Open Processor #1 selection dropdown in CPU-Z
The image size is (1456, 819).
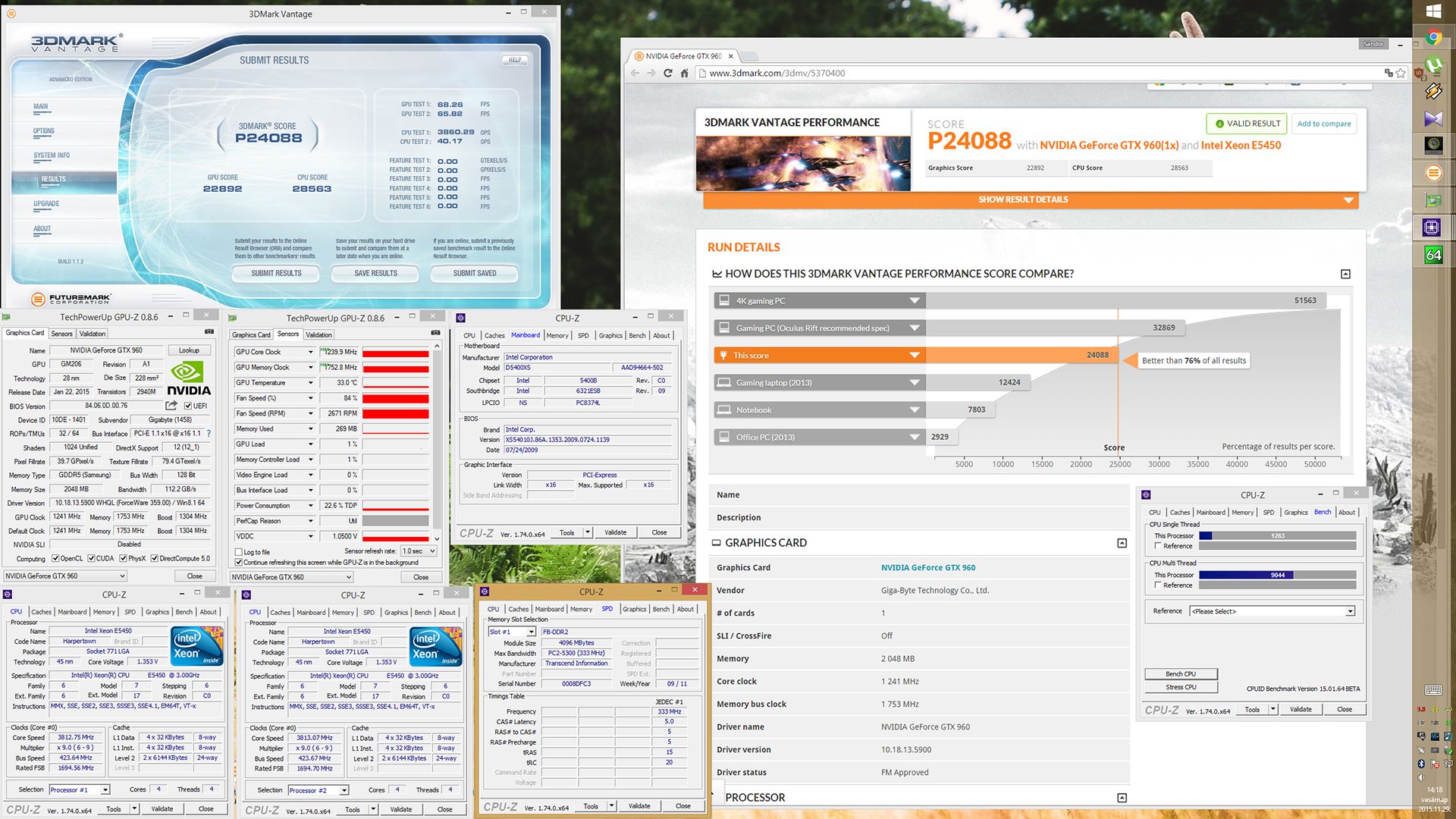click(x=80, y=789)
